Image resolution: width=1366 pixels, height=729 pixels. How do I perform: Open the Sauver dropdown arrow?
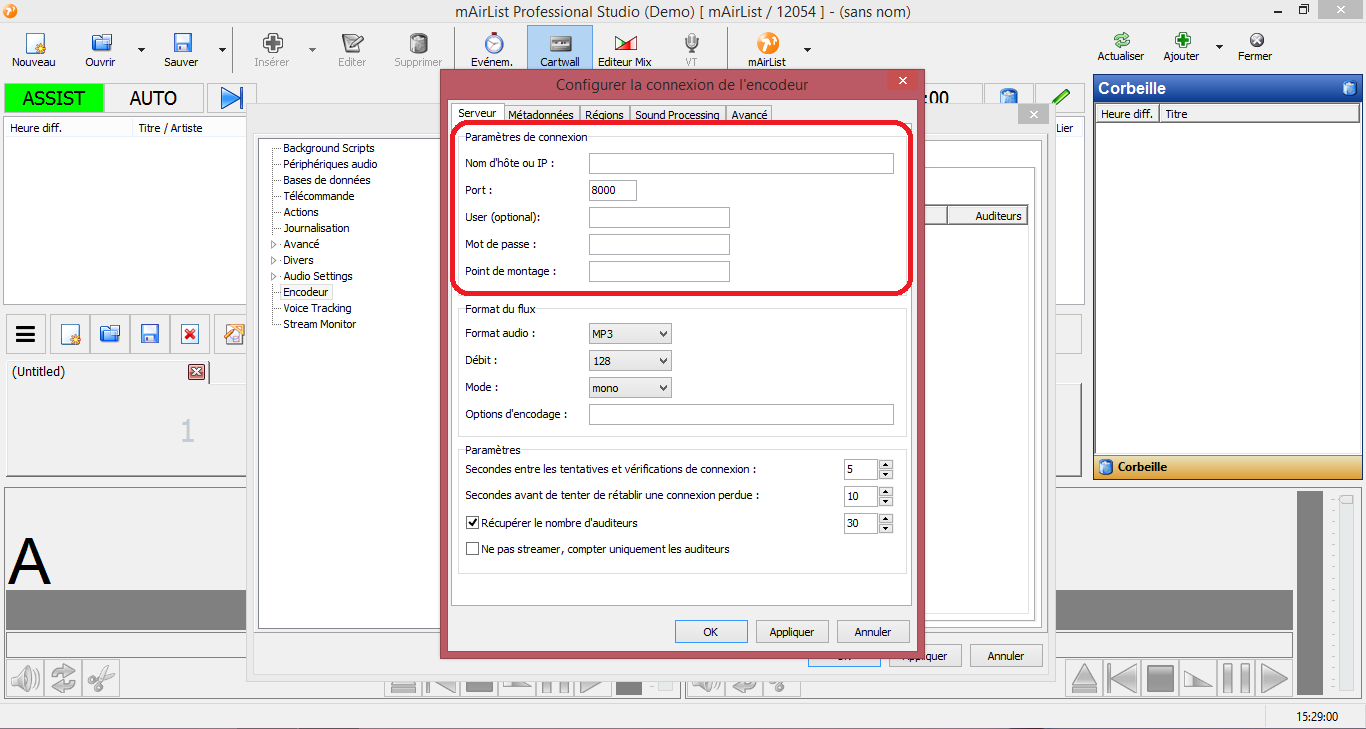tap(222, 49)
